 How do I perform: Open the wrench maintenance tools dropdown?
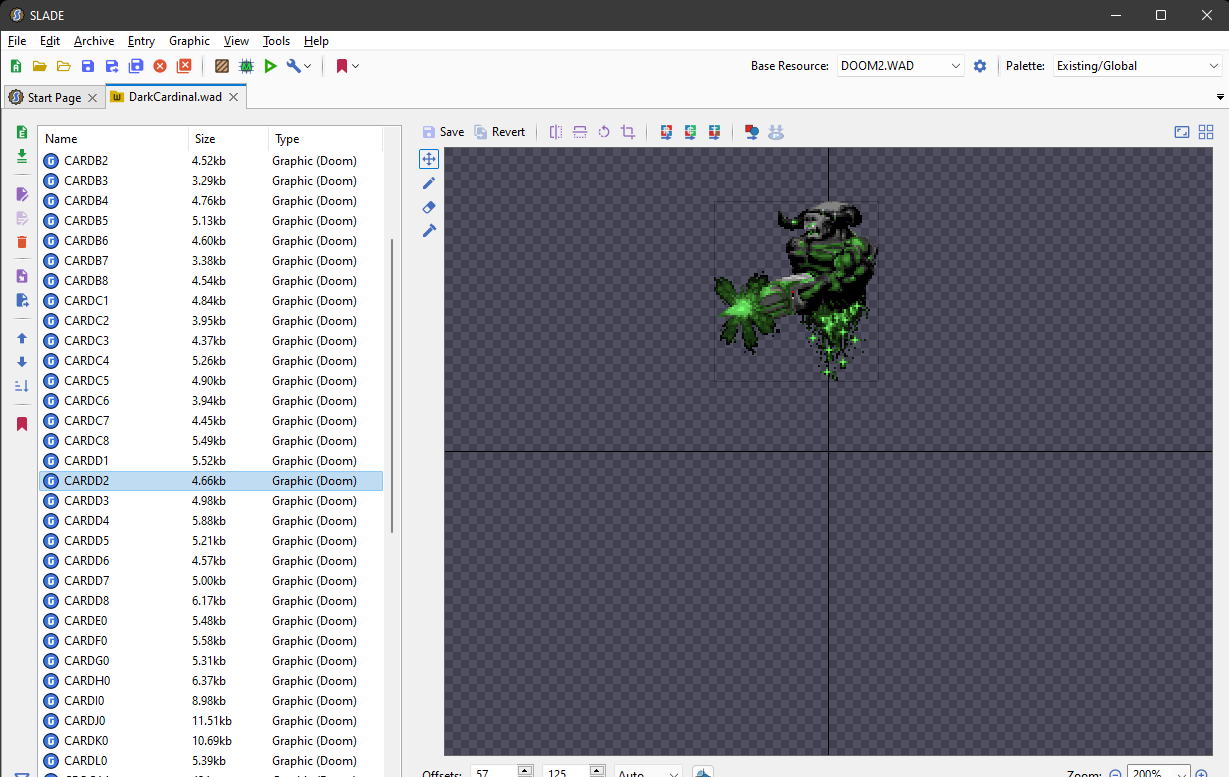299,66
